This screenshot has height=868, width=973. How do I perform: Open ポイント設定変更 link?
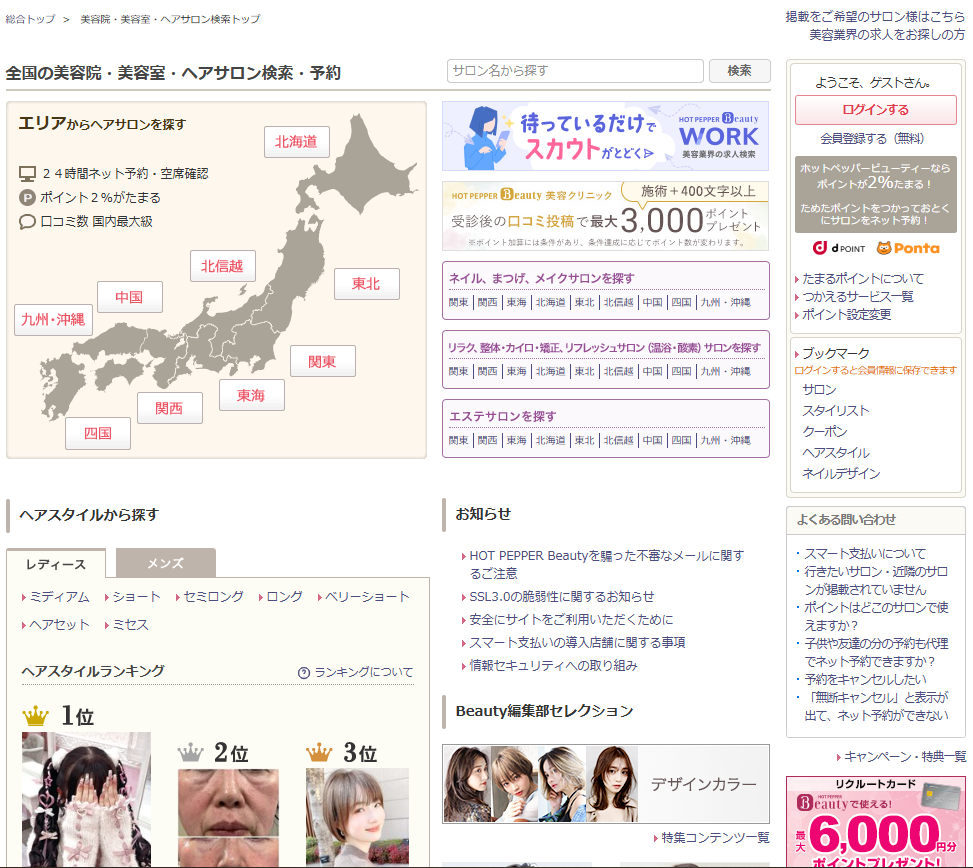(846, 315)
